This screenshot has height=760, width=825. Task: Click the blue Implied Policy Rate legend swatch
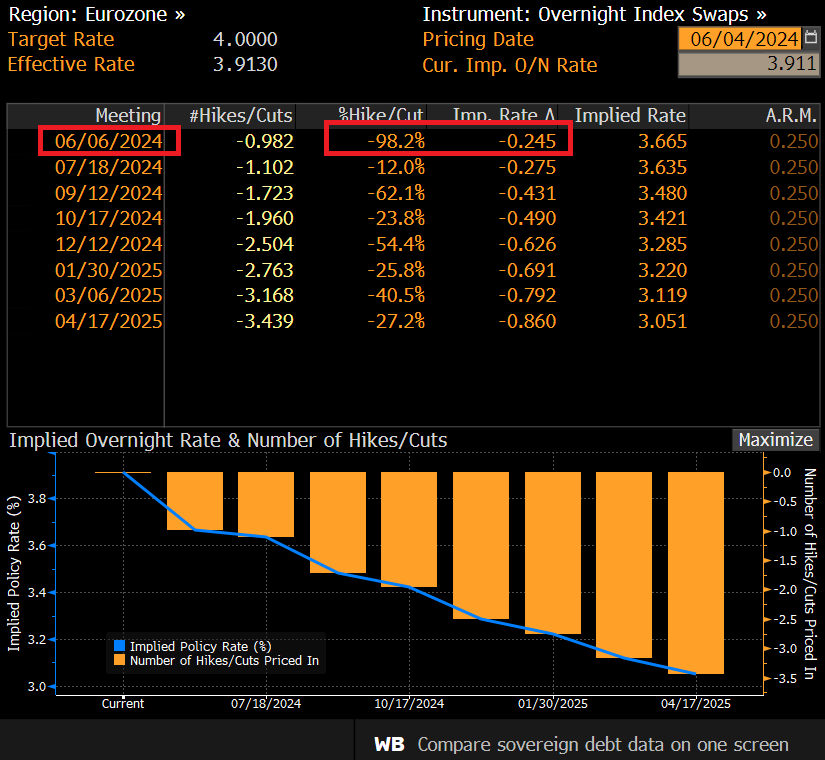(119, 646)
